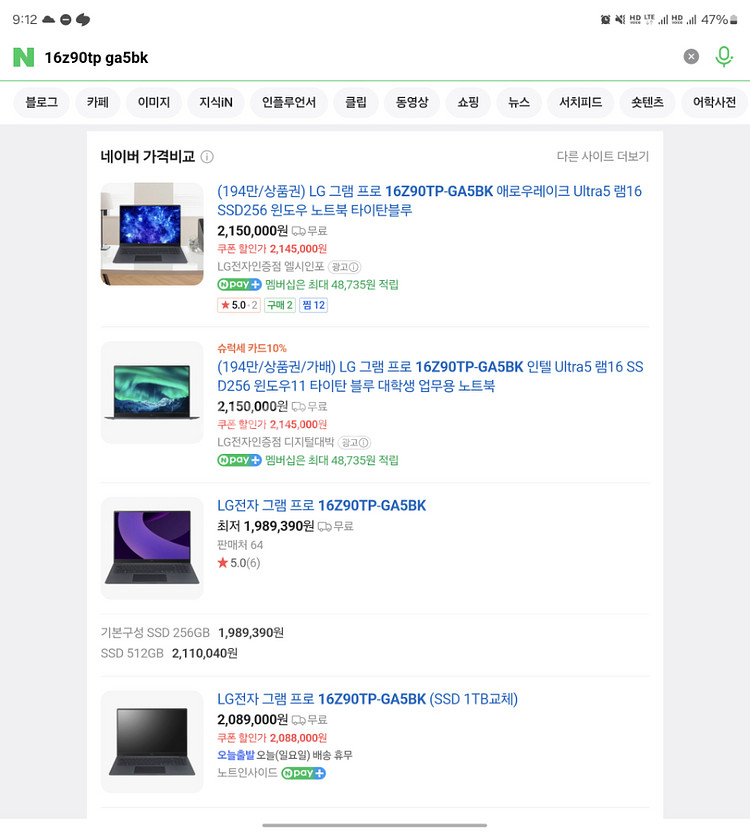Tap 쿠폰 할인가 2,088,000원 text
Image resolution: width=750 pixels, height=832 pixels.
[272, 738]
